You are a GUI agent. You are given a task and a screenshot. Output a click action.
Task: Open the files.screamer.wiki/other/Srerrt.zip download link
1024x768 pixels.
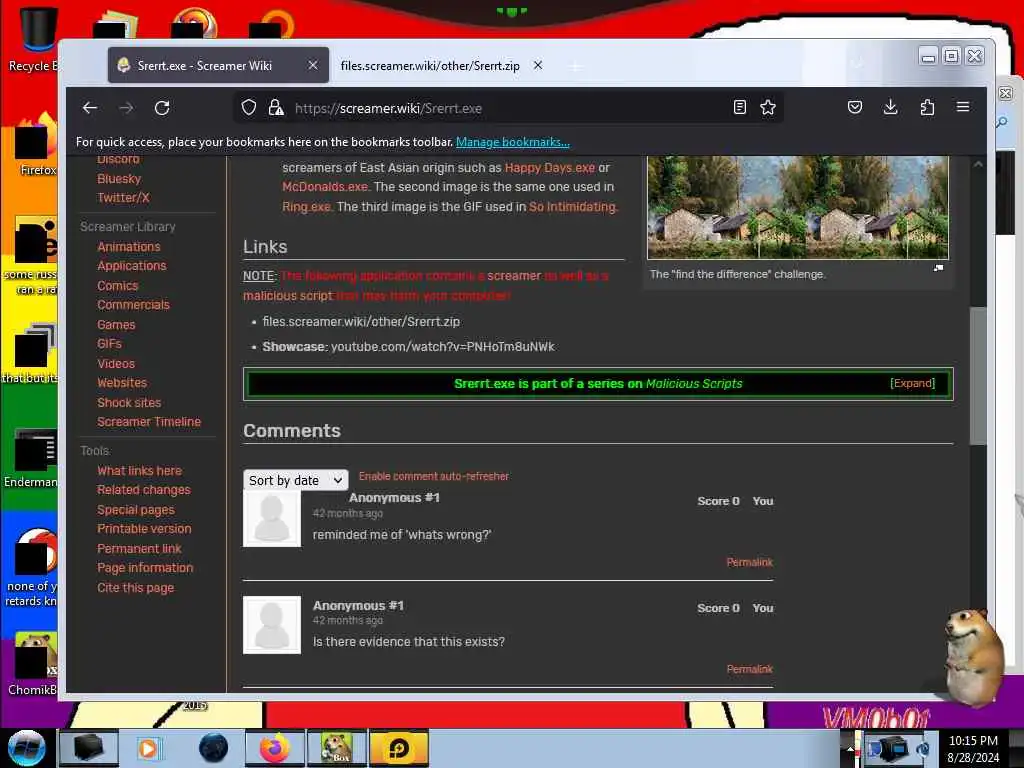pos(361,322)
